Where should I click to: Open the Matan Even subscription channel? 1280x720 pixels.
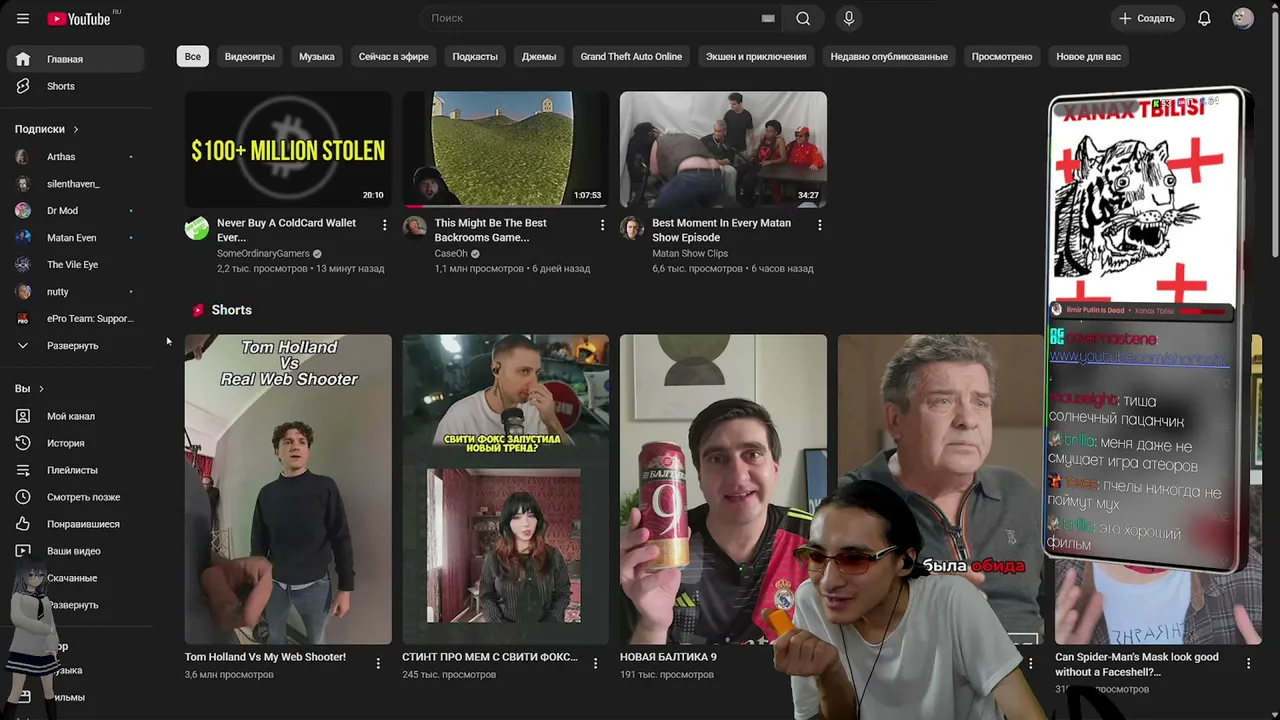pyautogui.click(x=76, y=238)
